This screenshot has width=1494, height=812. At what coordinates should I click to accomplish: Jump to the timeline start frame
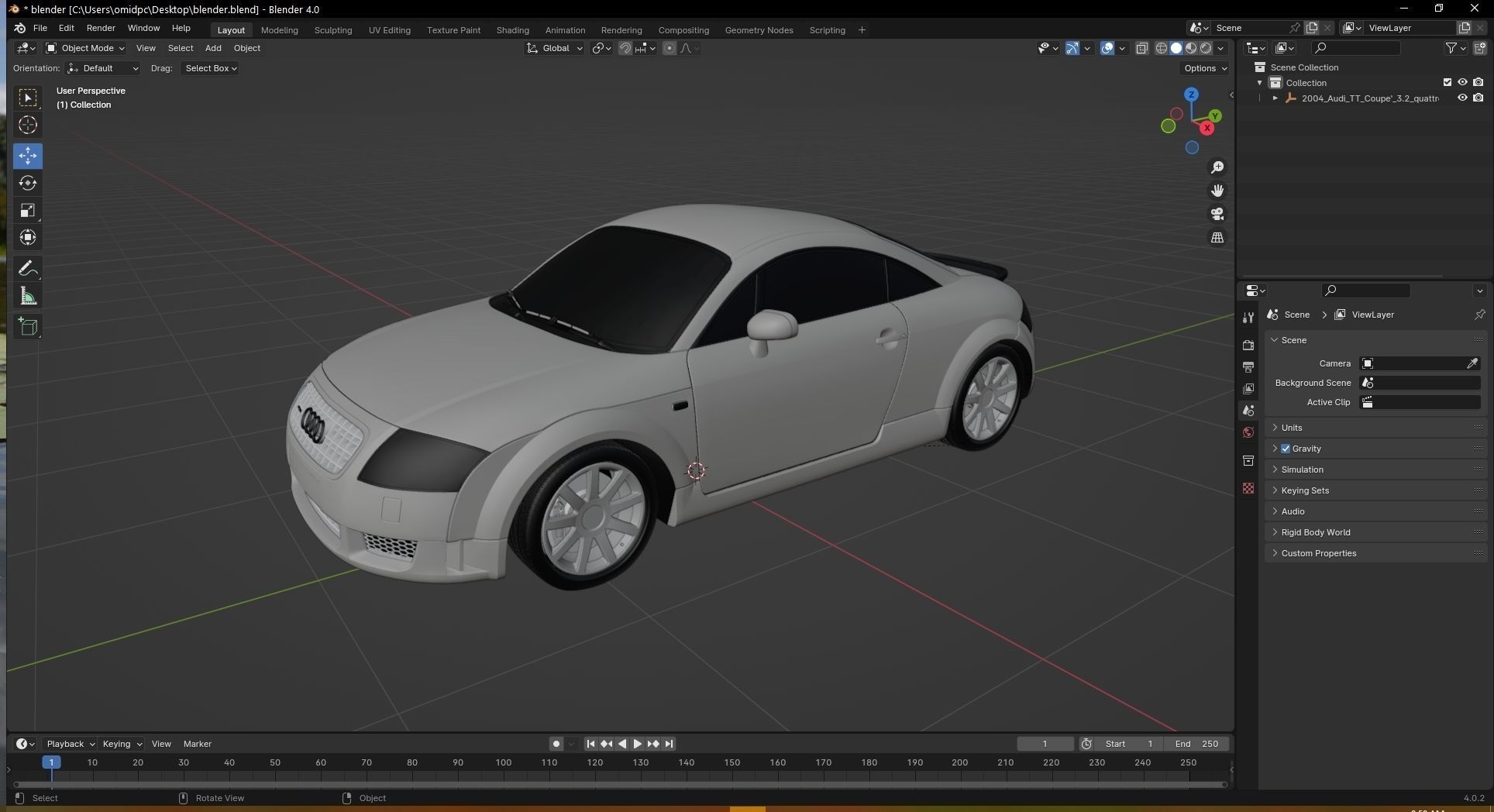[x=590, y=744]
